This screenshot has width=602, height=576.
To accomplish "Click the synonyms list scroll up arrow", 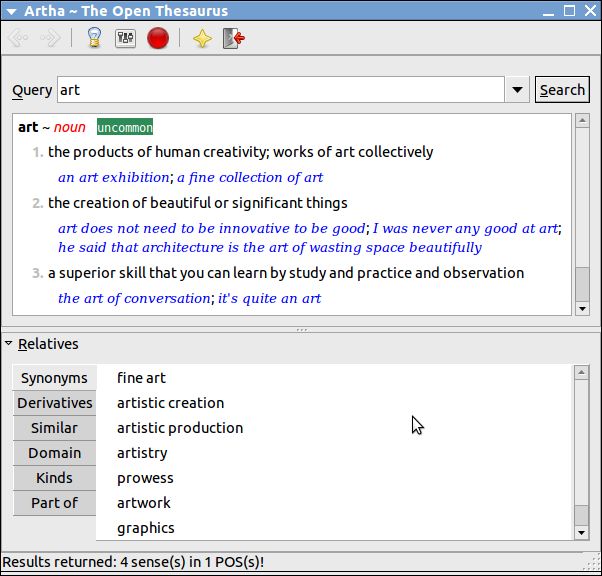I will pos(582,372).
